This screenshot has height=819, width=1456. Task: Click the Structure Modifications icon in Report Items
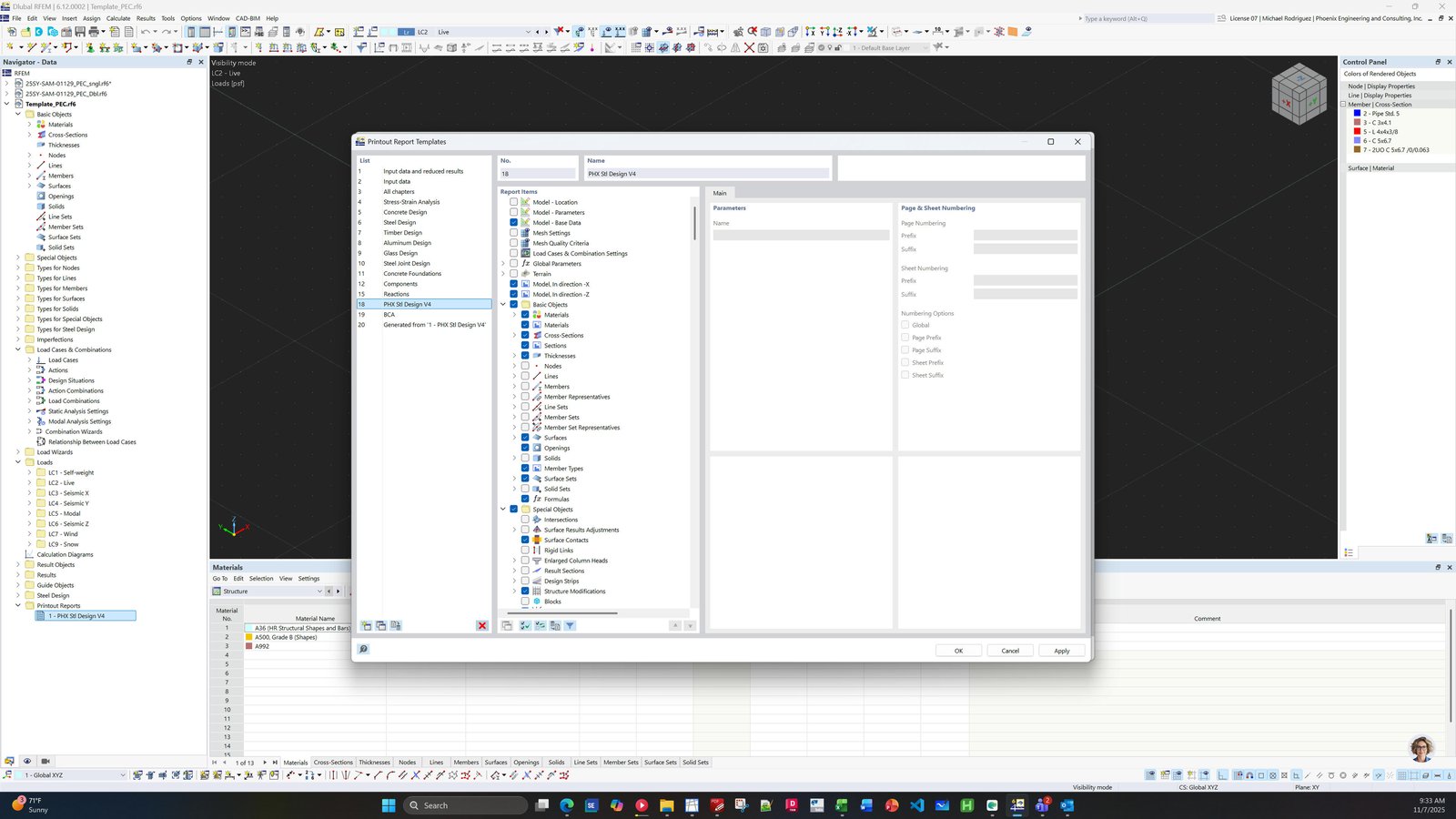(537, 591)
